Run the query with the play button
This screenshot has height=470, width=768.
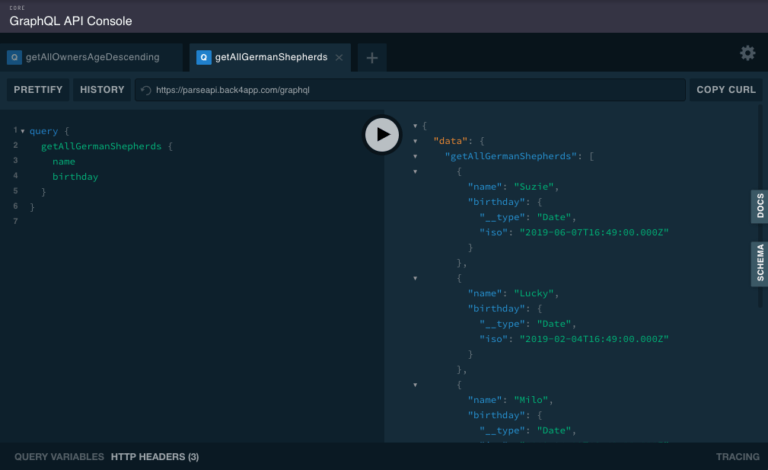coord(382,135)
